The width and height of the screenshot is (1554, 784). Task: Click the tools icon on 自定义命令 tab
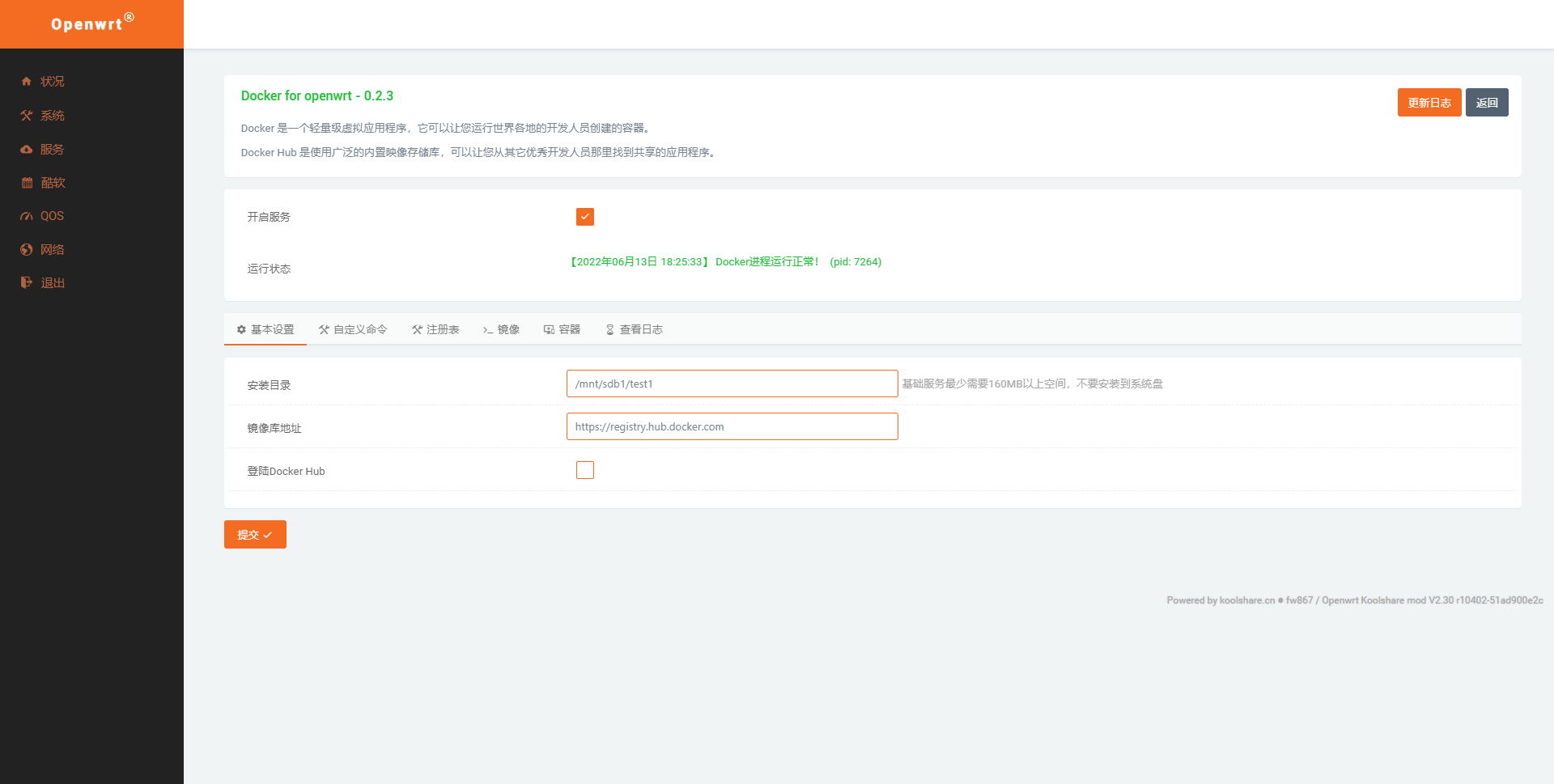point(324,329)
